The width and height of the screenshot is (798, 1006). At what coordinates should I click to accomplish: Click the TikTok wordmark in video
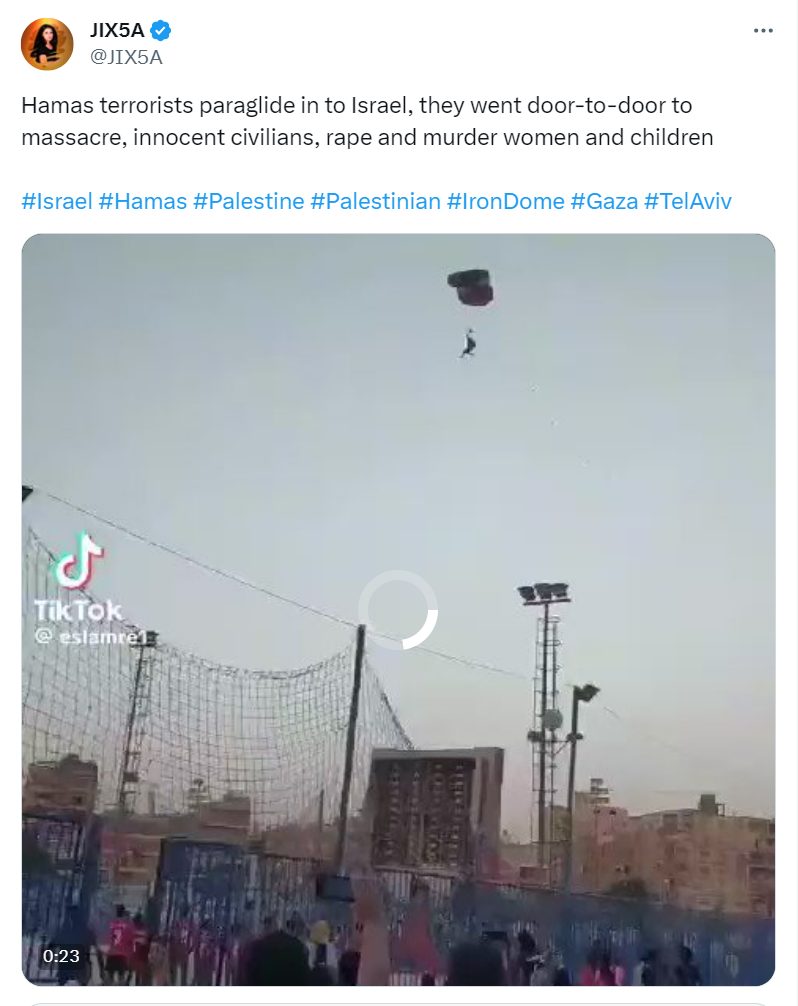click(x=78, y=611)
